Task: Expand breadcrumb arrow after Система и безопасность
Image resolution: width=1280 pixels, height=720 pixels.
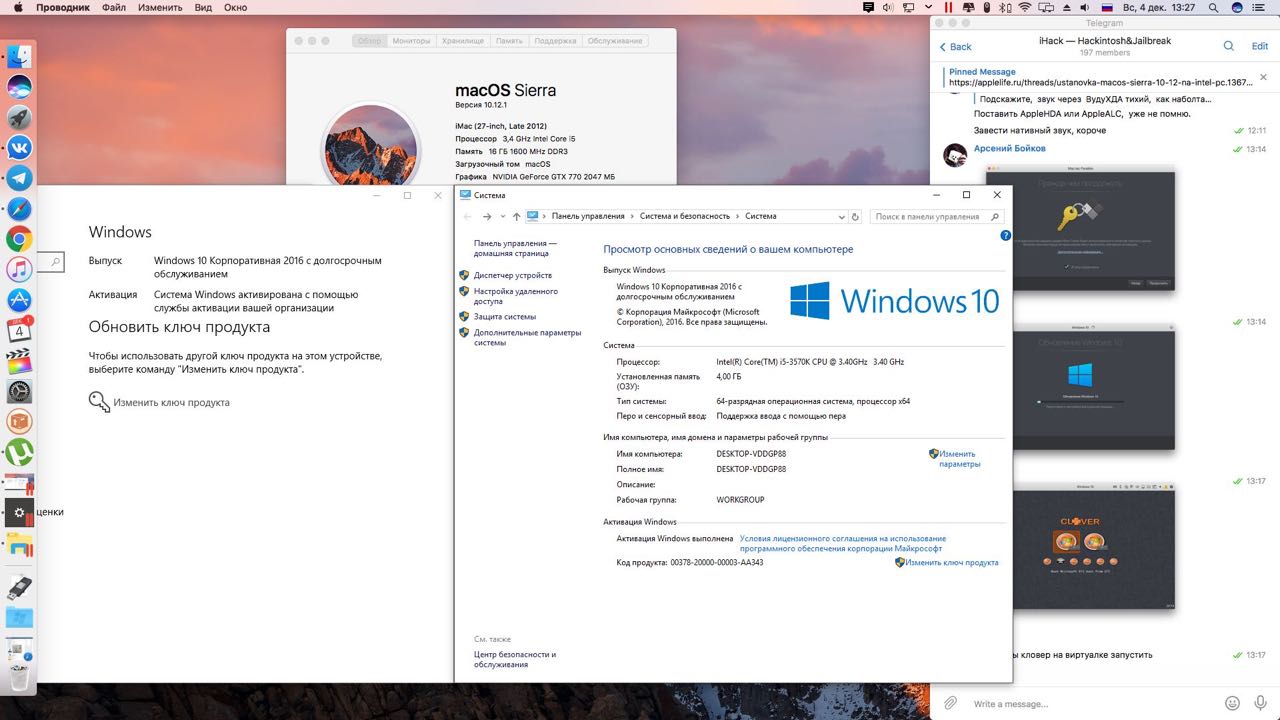Action: tap(737, 216)
